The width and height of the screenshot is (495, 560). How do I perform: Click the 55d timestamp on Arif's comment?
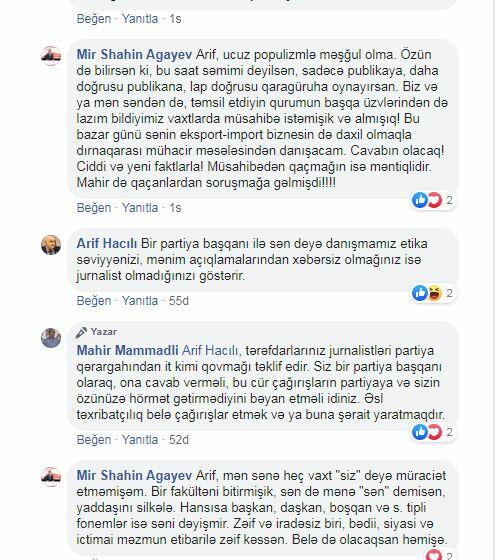(x=179, y=301)
